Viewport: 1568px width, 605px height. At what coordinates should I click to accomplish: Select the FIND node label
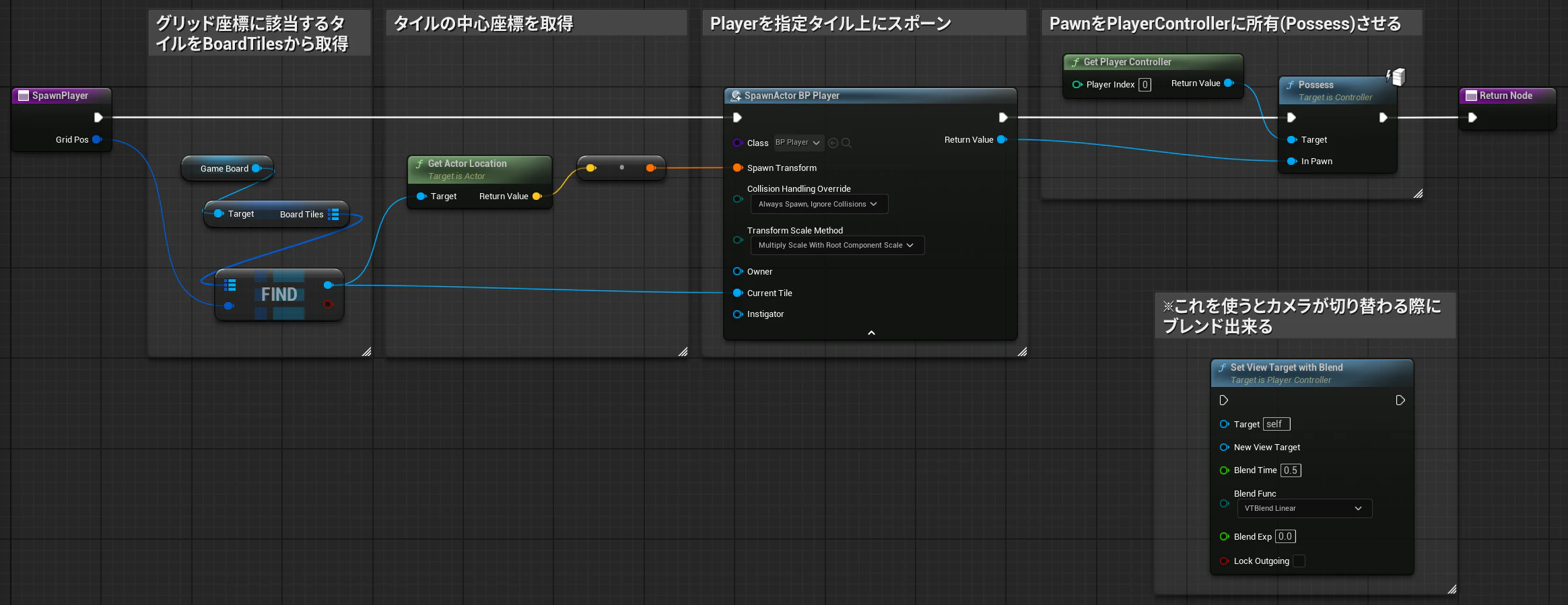pyautogui.click(x=279, y=295)
